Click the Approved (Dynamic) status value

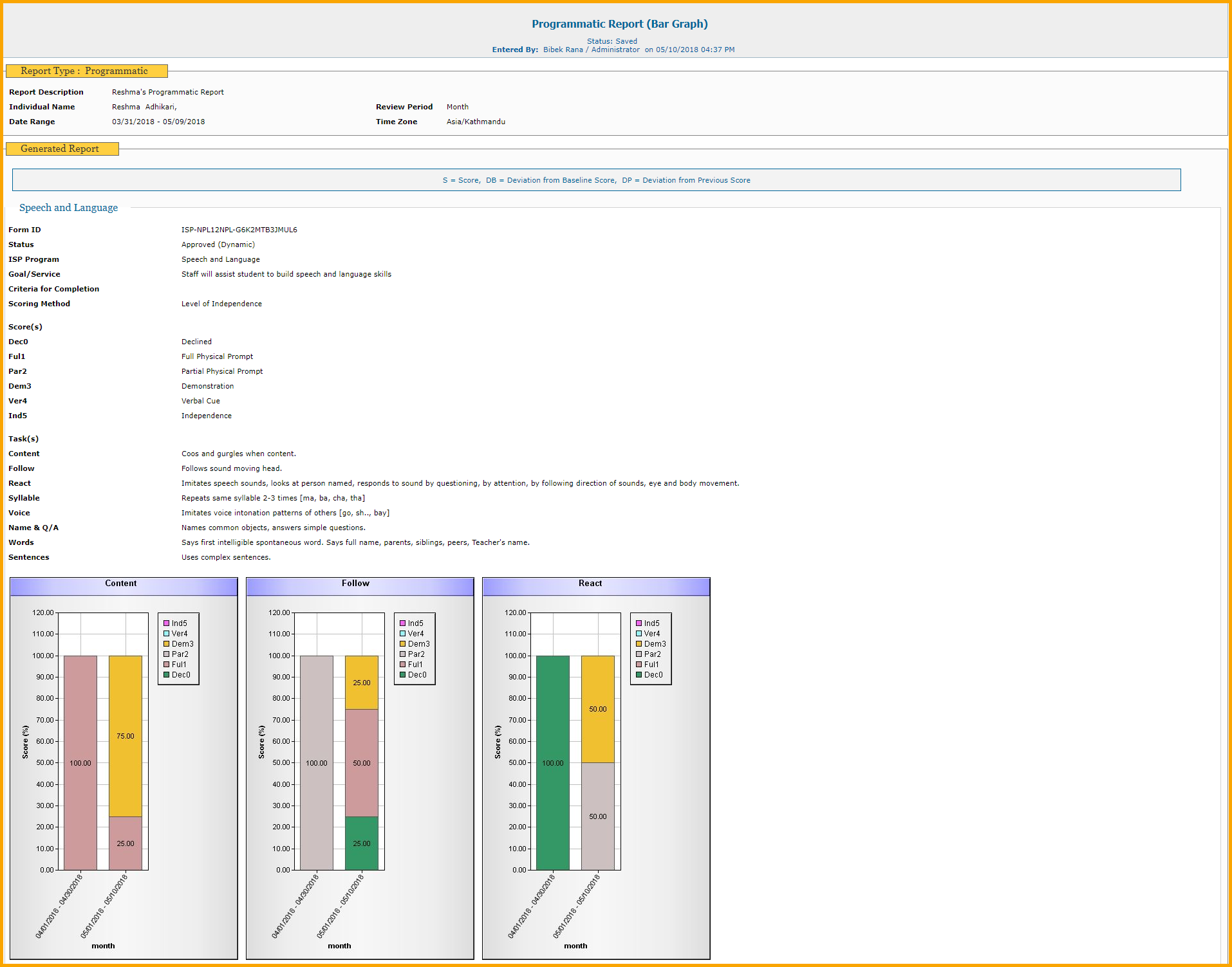tap(218, 244)
